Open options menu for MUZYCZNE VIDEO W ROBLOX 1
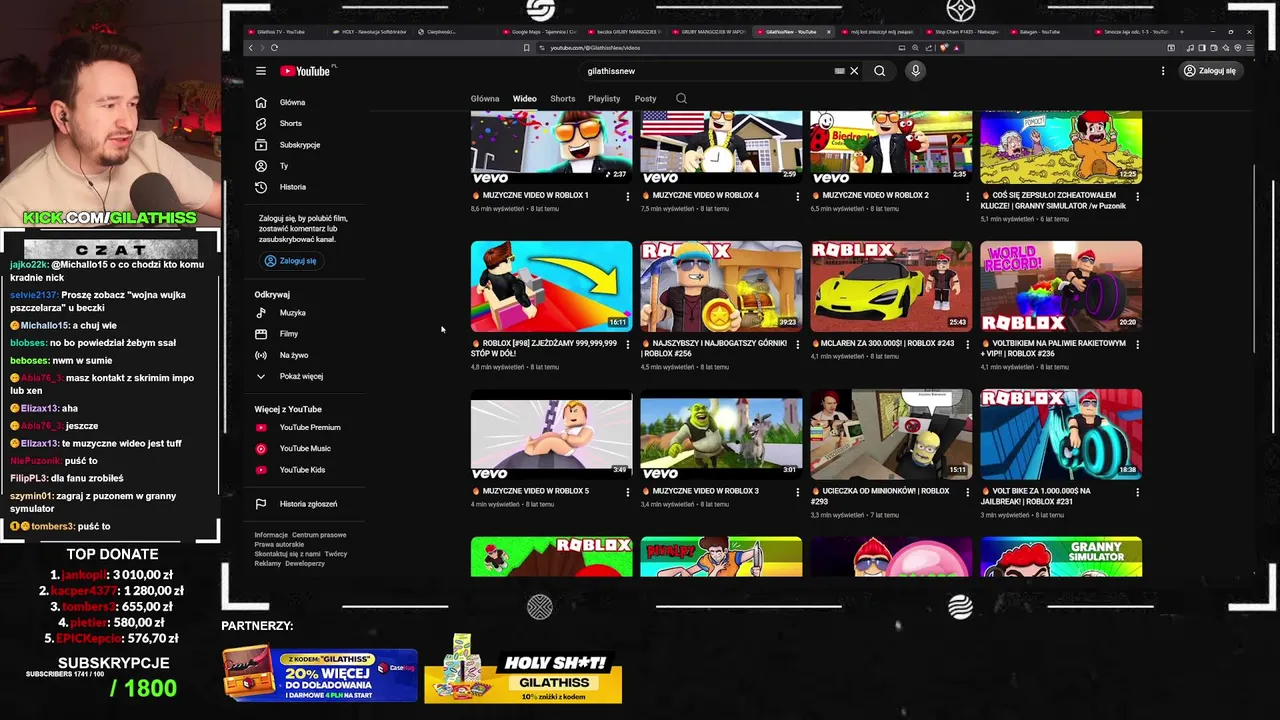This screenshot has height=720, width=1280. click(x=628, y=197)
